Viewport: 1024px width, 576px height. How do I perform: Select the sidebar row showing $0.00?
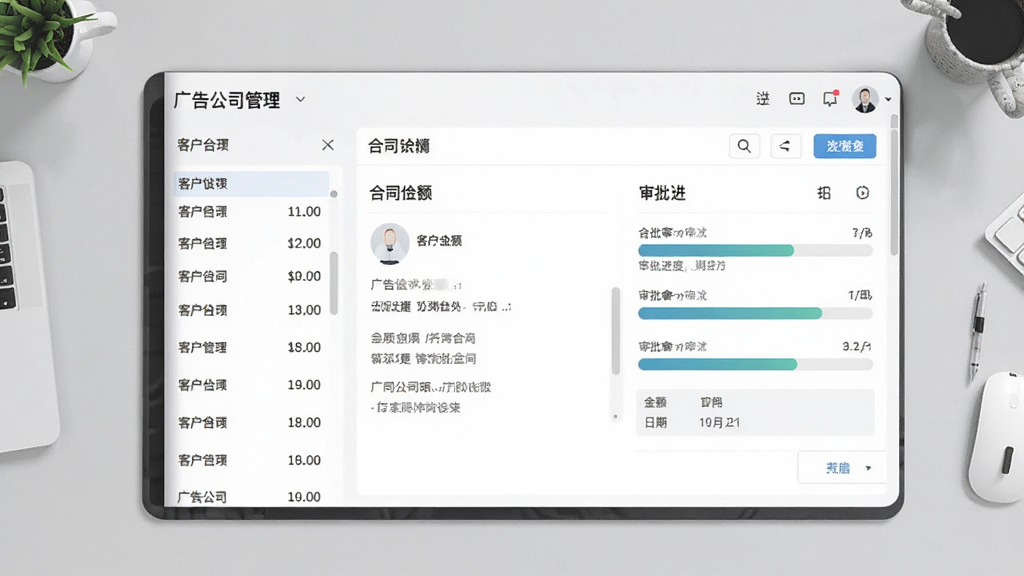click(251, 276)
